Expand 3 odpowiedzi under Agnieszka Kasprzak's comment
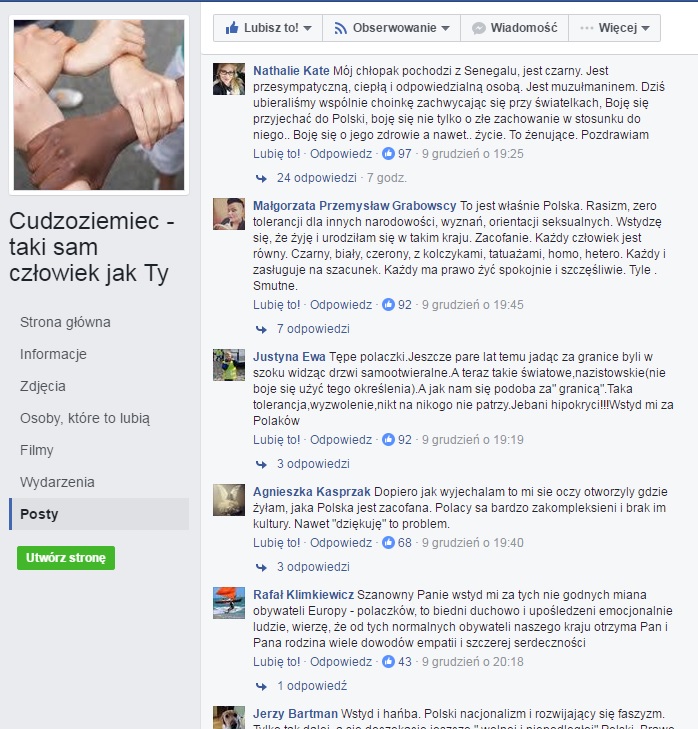 (313, 567)
